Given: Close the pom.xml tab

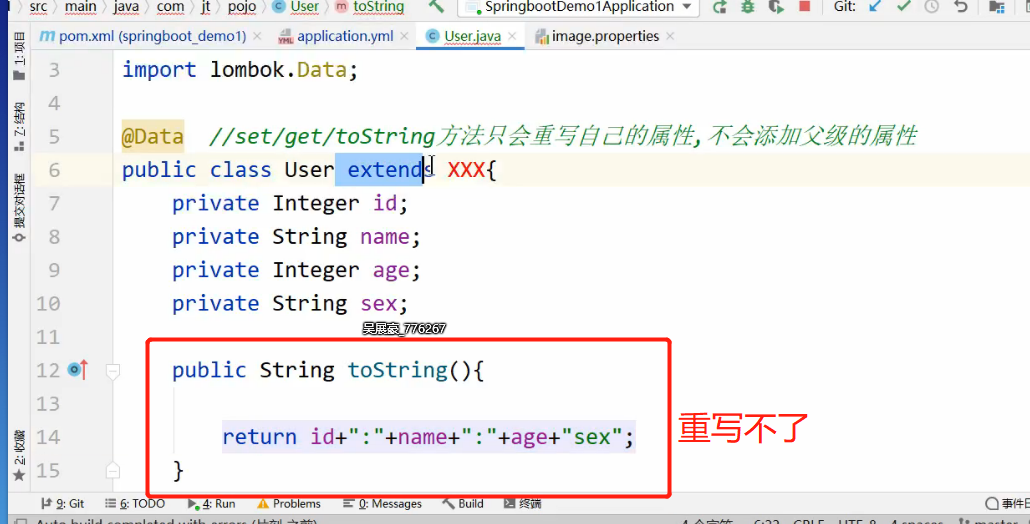Looking at the screenshot, I should pos(257,36).
